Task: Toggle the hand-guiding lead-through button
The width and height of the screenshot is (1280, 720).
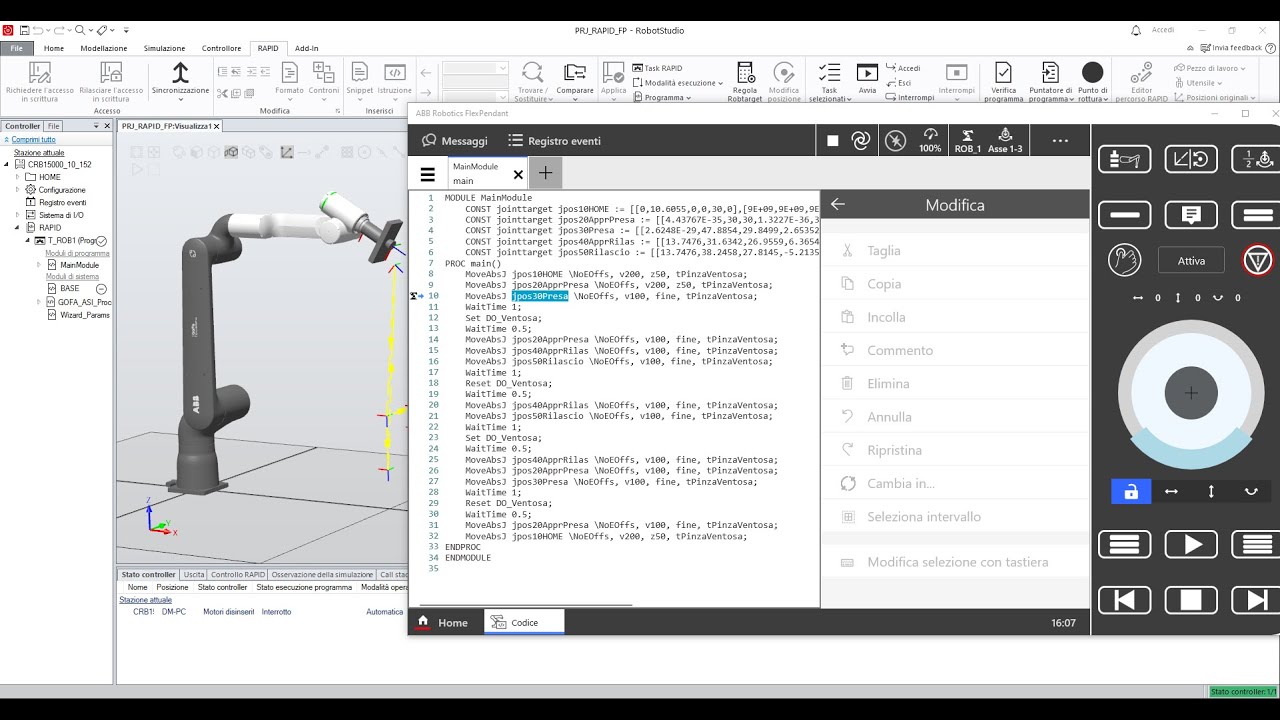Action: pyautogui.click(x=1124, y=260)
